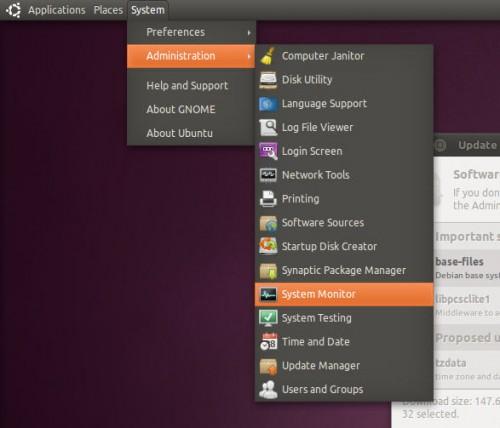Open the Preferences submenu

pyautogui.click(x=191, y=32)
